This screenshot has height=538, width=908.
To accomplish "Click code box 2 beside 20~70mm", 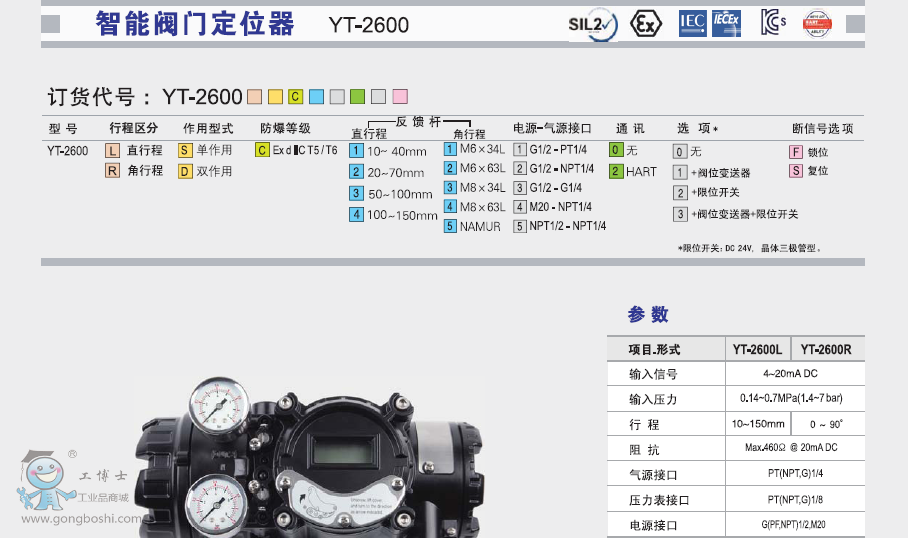I will (356, 172).
